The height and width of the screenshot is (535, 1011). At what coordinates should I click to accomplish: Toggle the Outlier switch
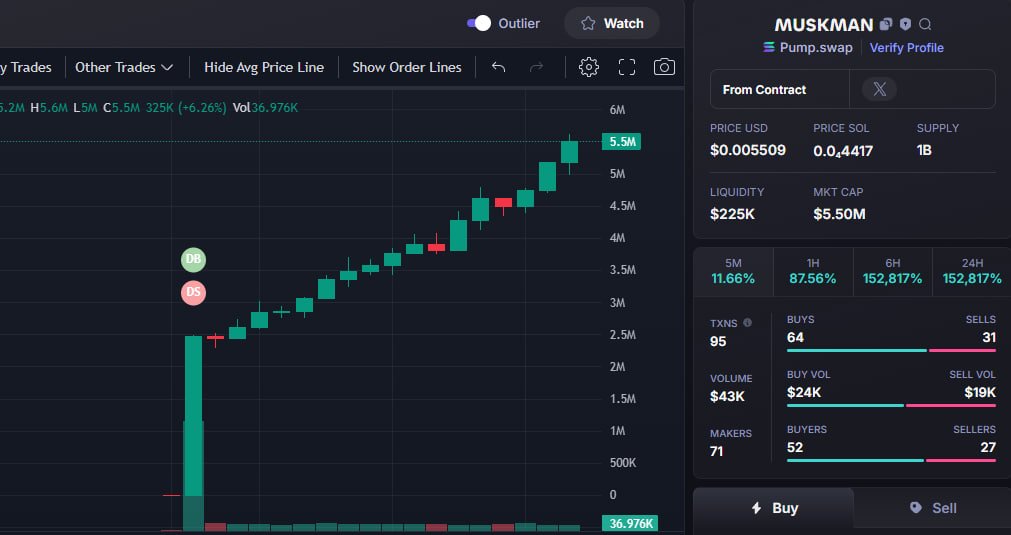[x=478, y=23]
